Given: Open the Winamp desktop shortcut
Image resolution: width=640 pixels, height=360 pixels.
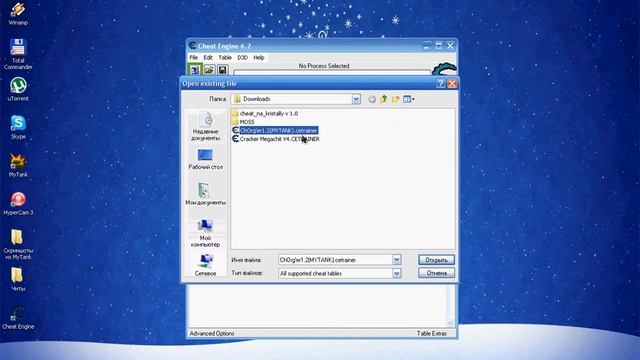Looking at the screenshot, I should pos(18,13).
